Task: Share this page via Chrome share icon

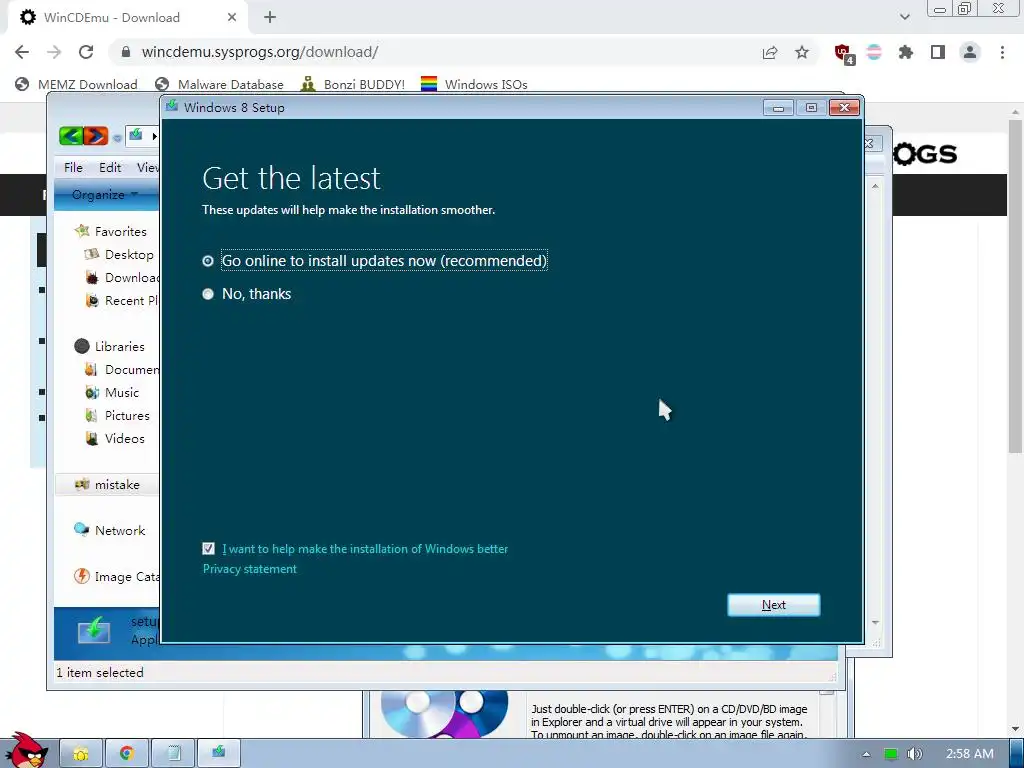Action: [x=770, y=53]
